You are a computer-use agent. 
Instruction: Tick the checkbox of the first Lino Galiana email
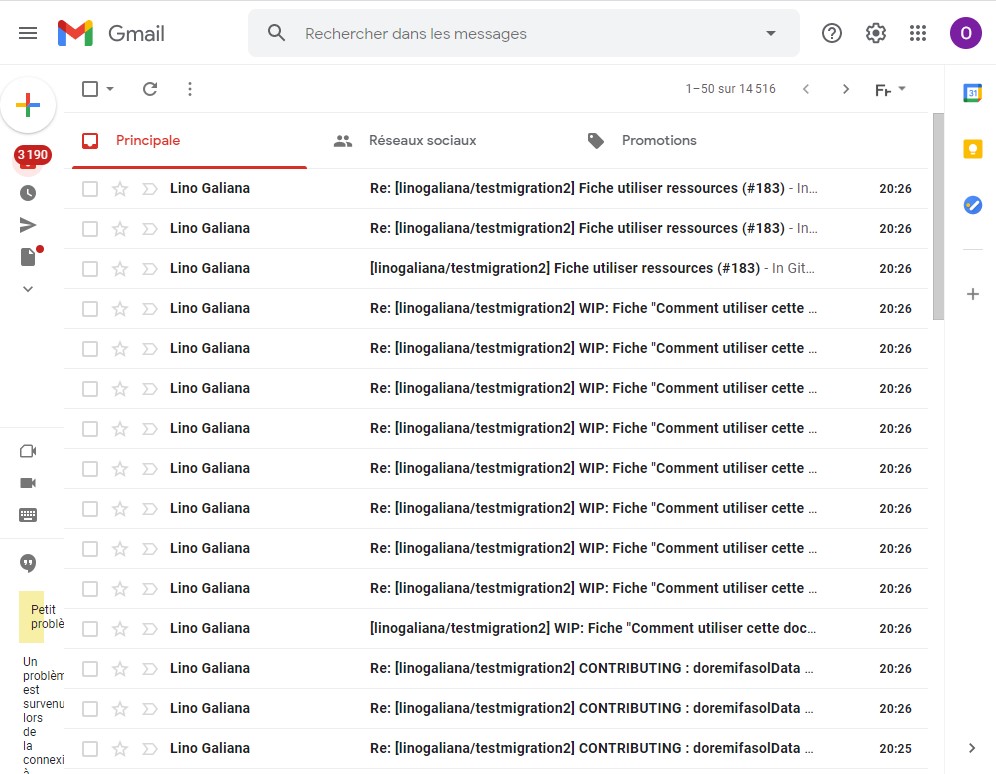(90, 189)
